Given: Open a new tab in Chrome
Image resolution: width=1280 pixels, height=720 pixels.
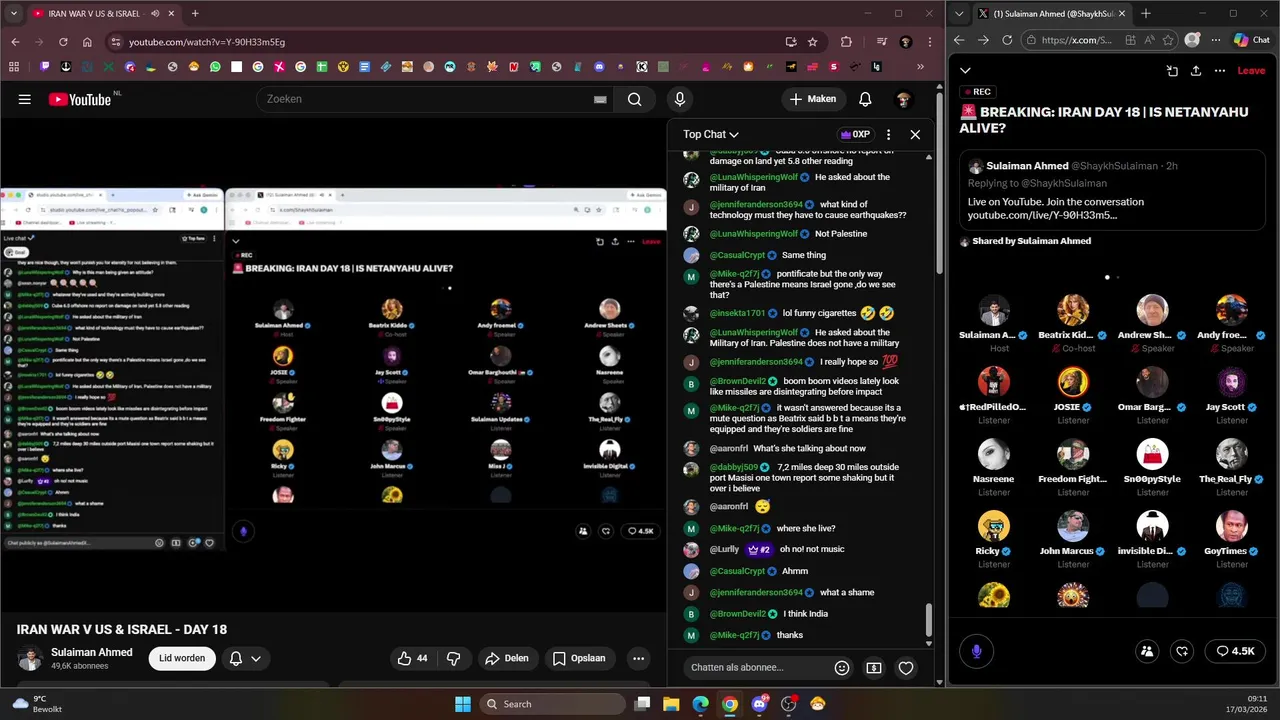Looking at the screenshot, I should coord(195,14).
